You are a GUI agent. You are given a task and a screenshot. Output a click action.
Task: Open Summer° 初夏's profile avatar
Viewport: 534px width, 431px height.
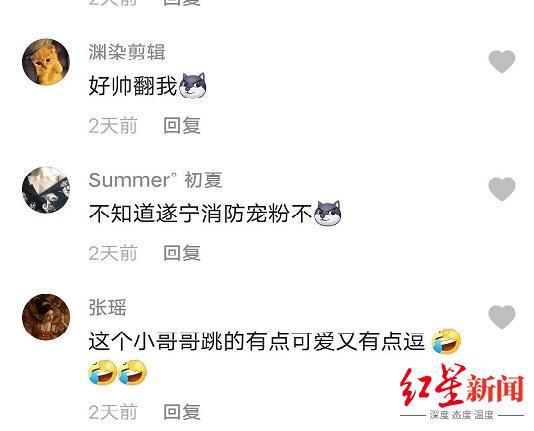46,190
